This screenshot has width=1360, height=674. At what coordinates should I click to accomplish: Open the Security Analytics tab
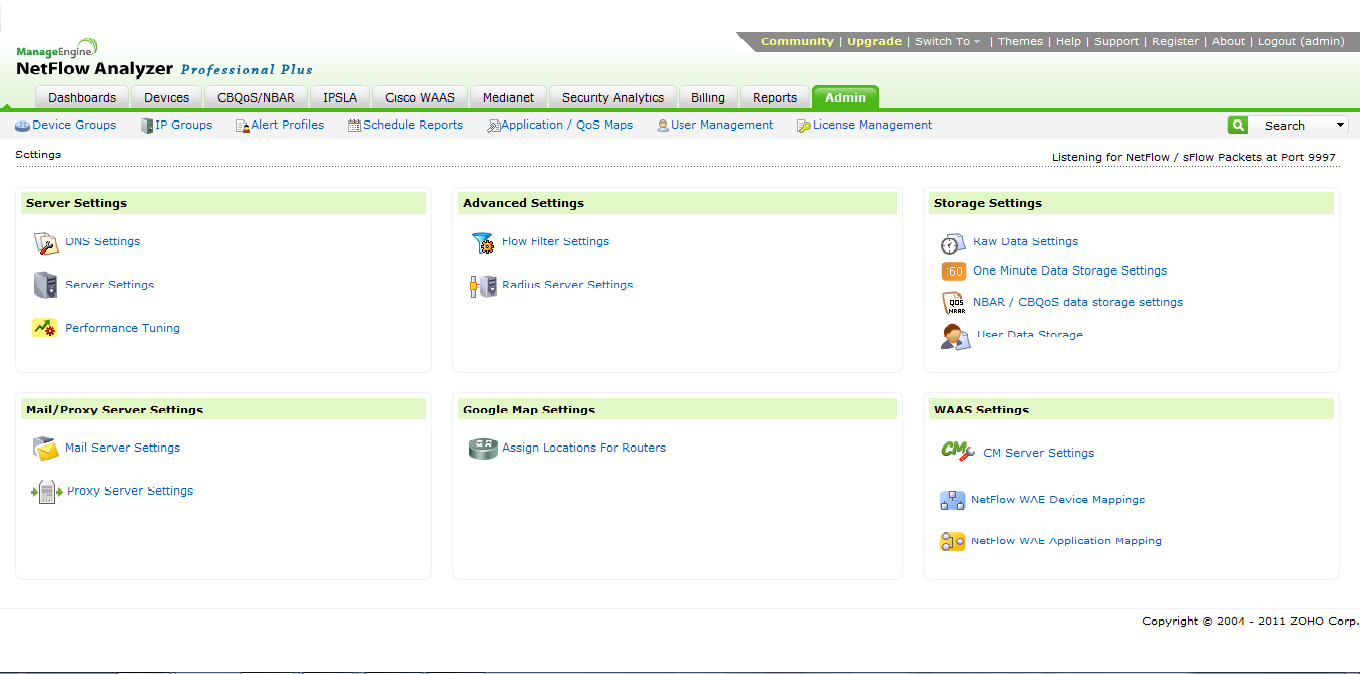[613, 98]
